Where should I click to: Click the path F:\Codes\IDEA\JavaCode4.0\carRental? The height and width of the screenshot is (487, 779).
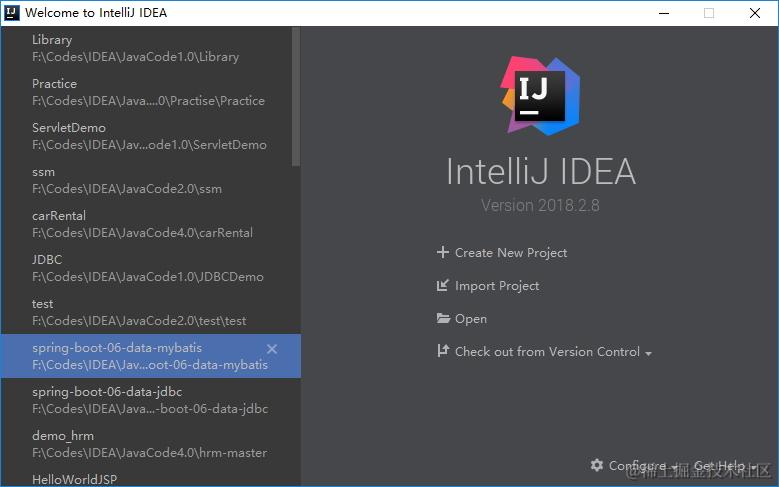coord(142,233)
